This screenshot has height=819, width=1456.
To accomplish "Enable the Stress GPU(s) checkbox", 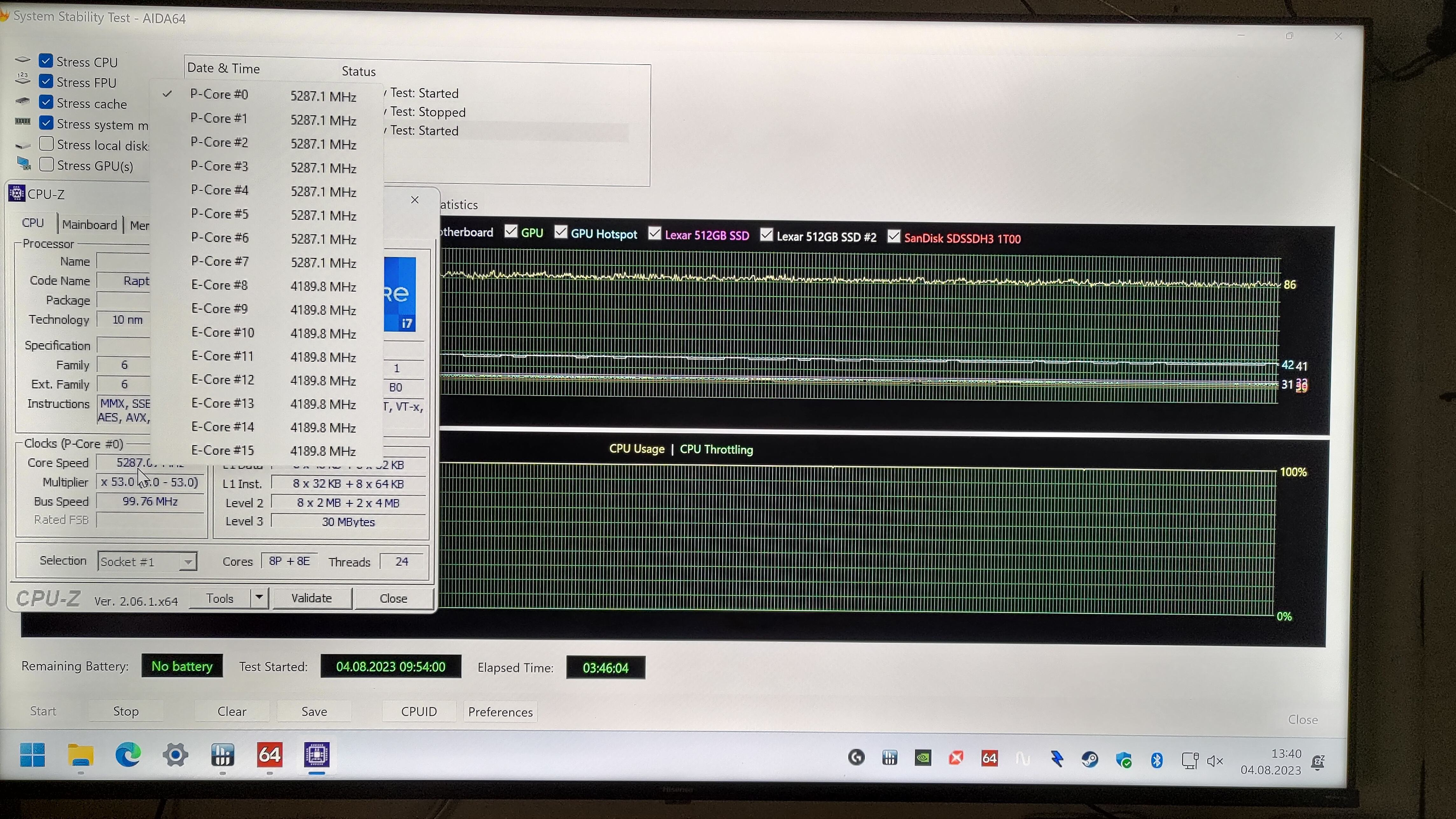I will click(46, 164).
